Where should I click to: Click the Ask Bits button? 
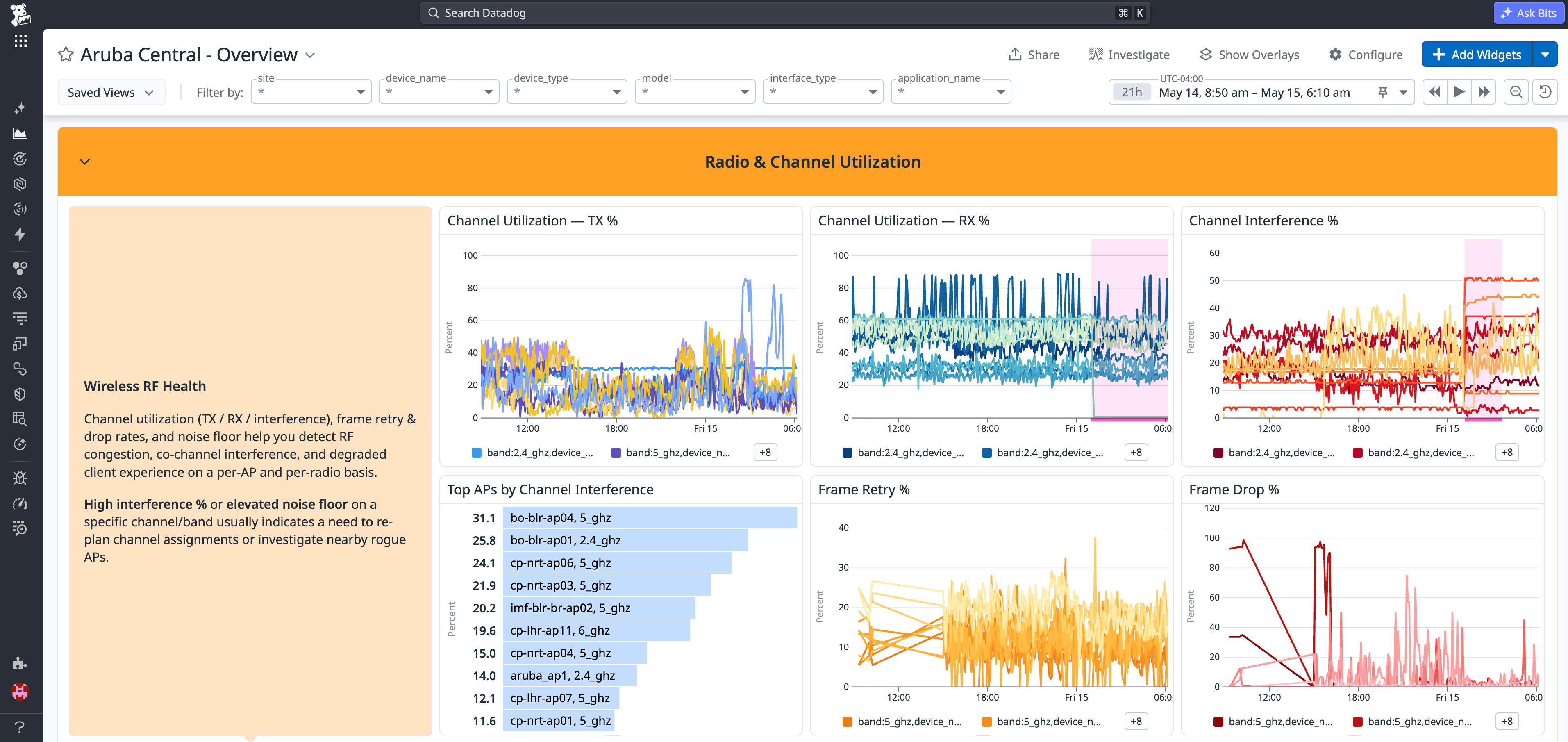(1528, 13)
